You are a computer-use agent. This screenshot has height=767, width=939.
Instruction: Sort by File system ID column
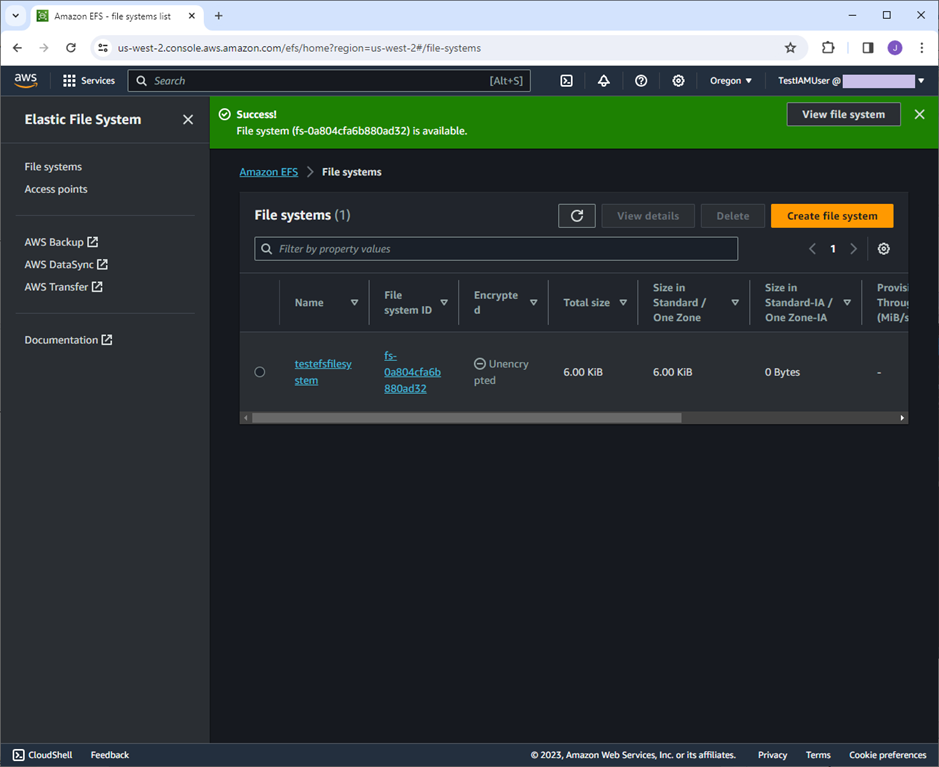(x=444, y=303)
